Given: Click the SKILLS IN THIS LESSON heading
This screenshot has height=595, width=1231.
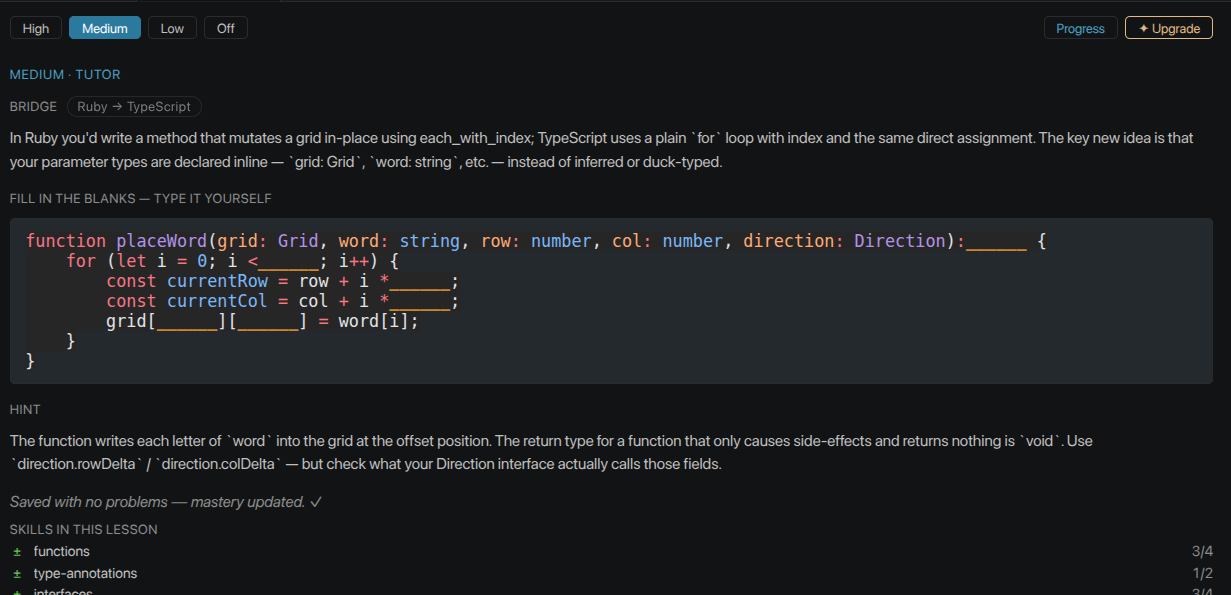Looking at the screenshot, I should click(84, 530).
